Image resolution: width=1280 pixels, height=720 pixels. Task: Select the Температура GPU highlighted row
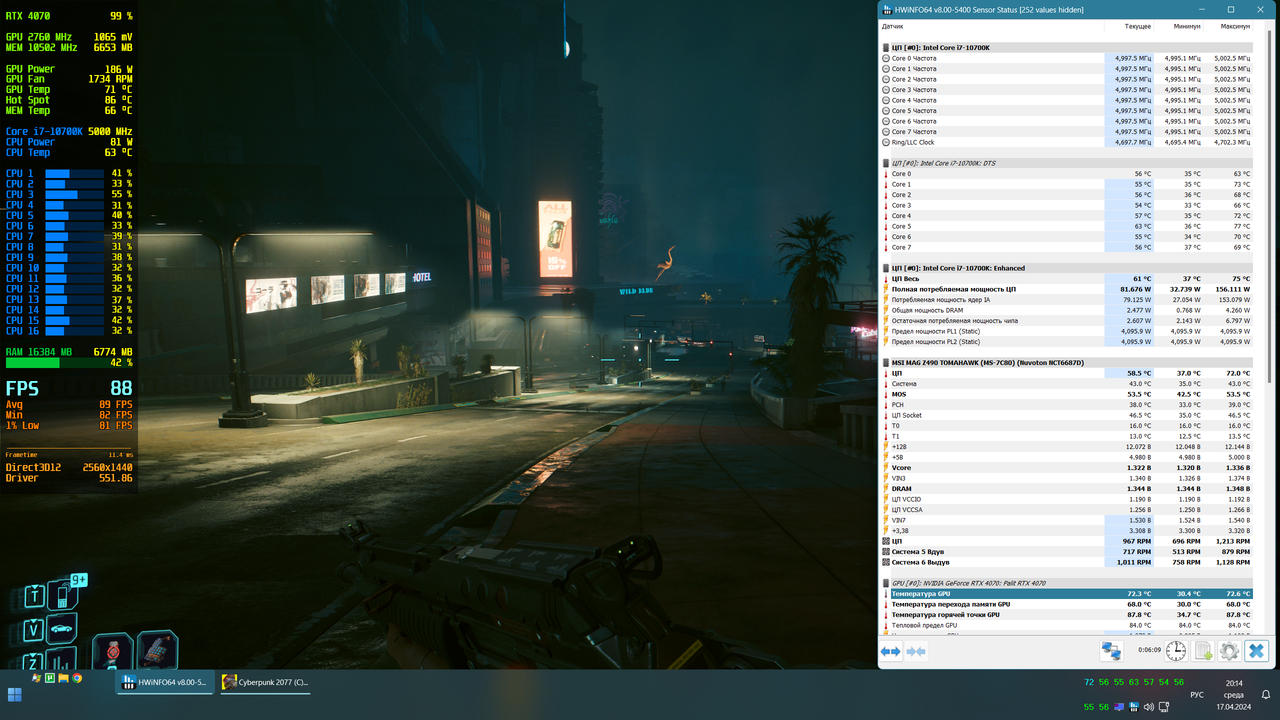(x=1071, y=594)
